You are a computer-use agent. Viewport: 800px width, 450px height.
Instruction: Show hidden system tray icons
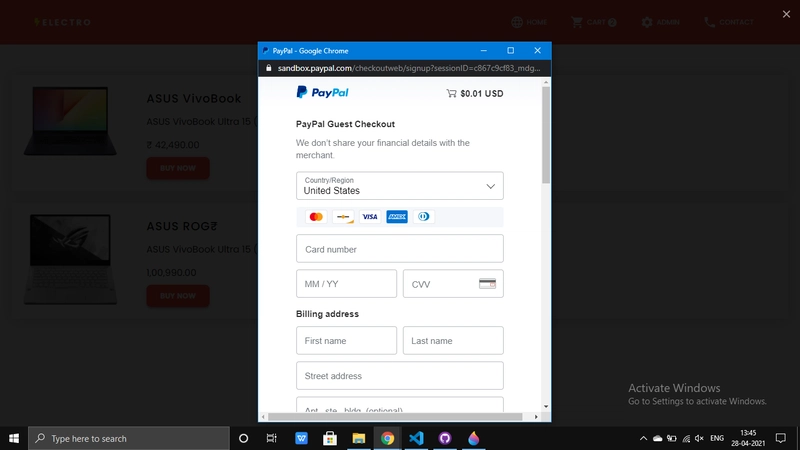pyautogui.click(x=643, y=438)
